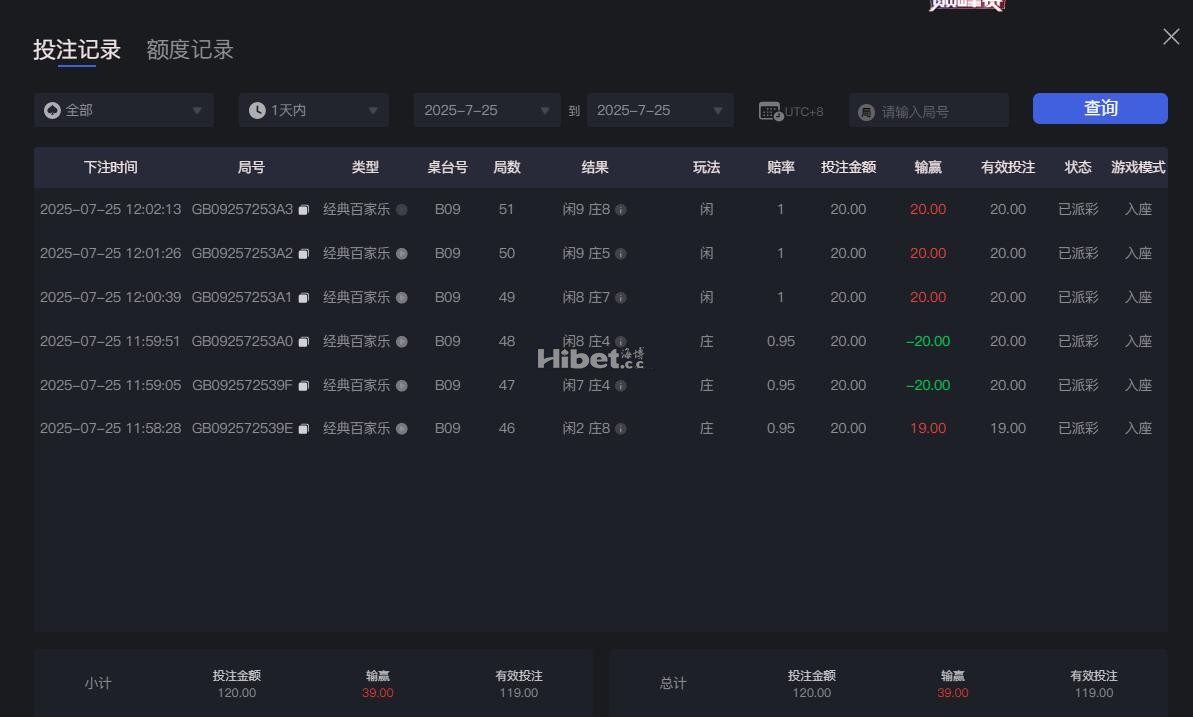The width and height of the screenshot is (1193, 717).
Task: Play video replay for round 48
Action: pyautogui.click(x=402, y=342)
